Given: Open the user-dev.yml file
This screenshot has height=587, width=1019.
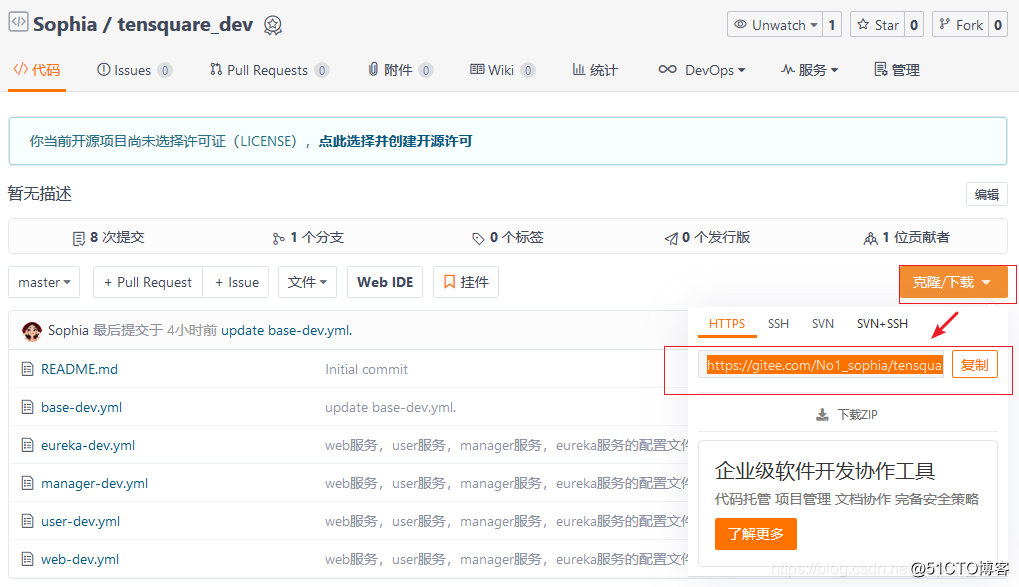Looking at the screenshot, I should [x=81, y=521].
